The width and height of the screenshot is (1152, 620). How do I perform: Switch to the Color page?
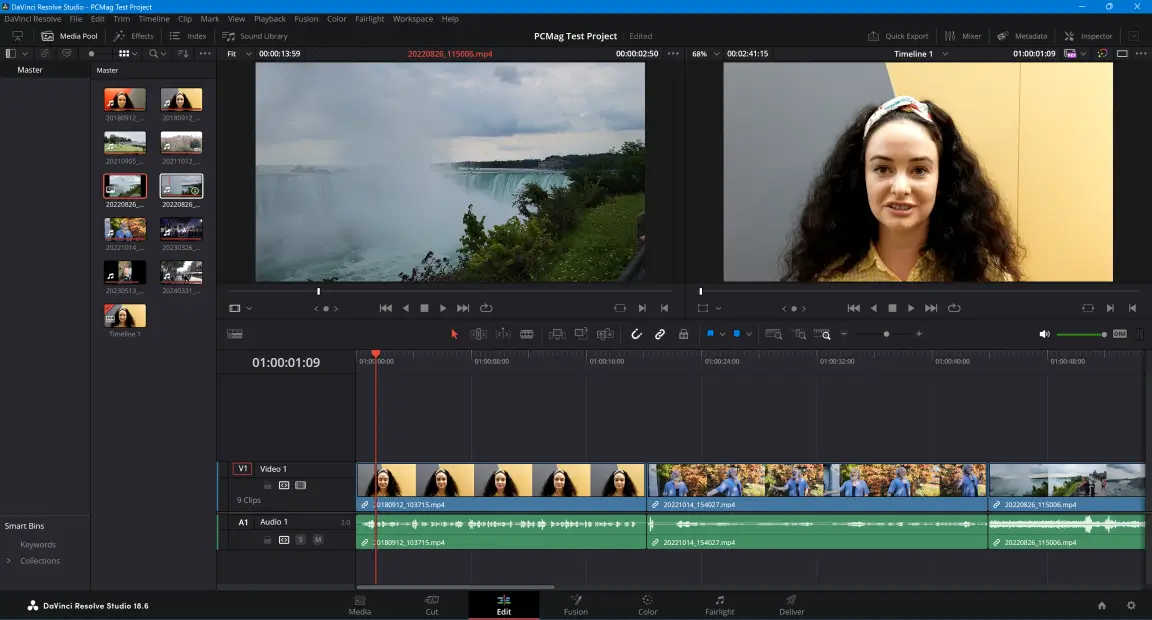click(x=647, y=605)
